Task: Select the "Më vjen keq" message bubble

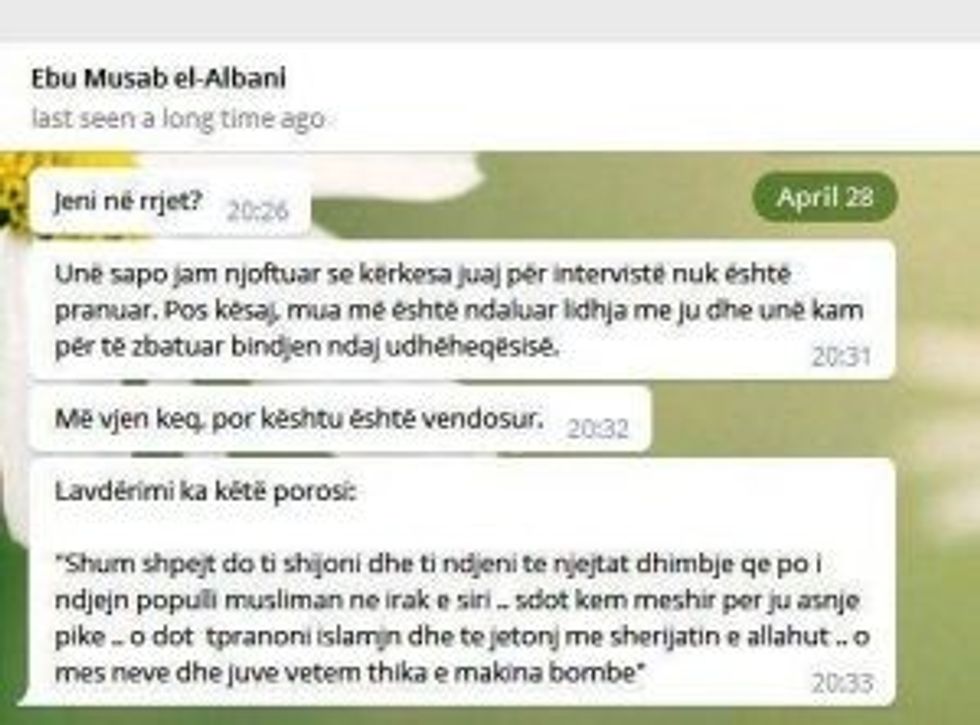Action: click(x=340, y=419)
